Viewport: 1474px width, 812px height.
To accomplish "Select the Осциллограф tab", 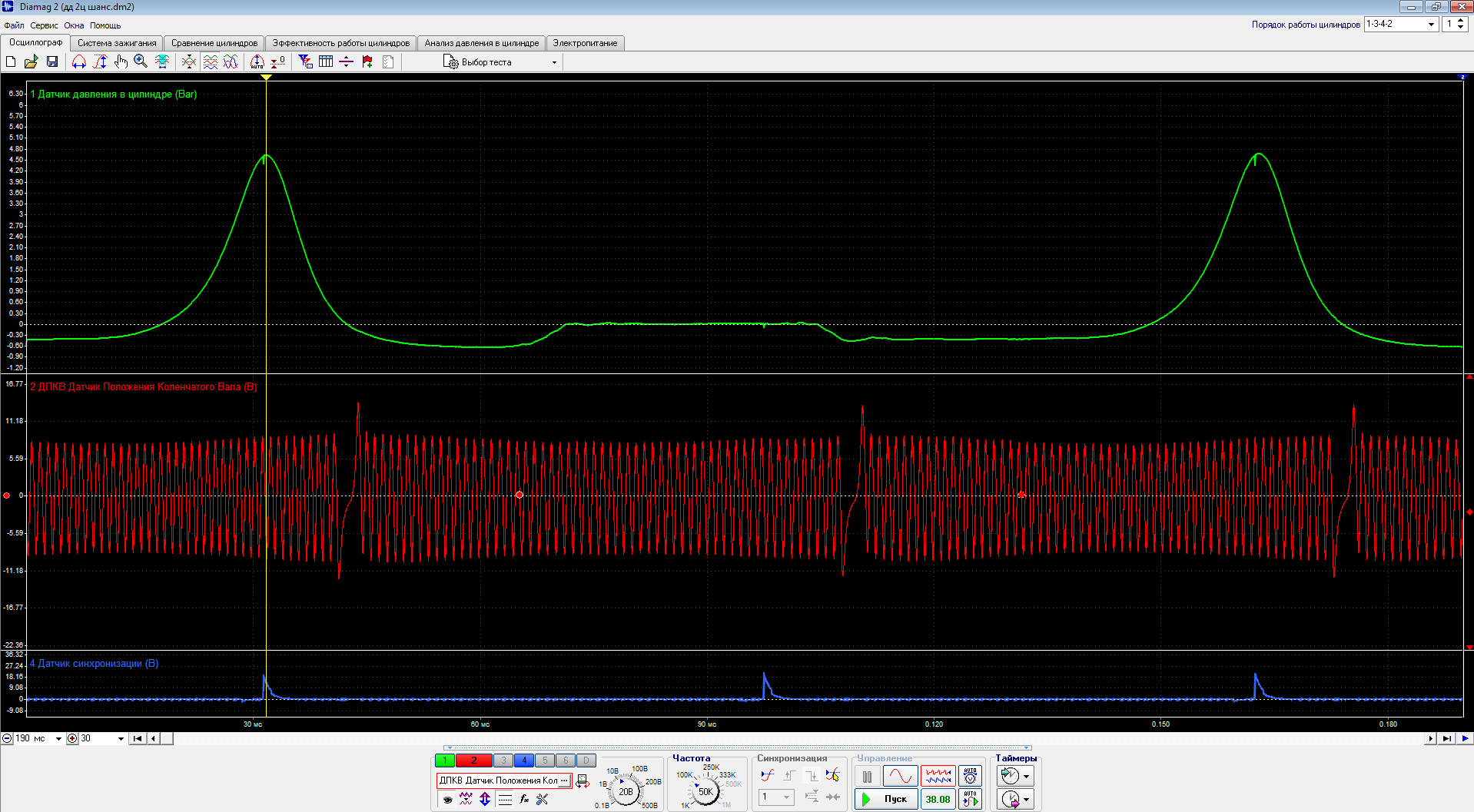I will [35, 42].
